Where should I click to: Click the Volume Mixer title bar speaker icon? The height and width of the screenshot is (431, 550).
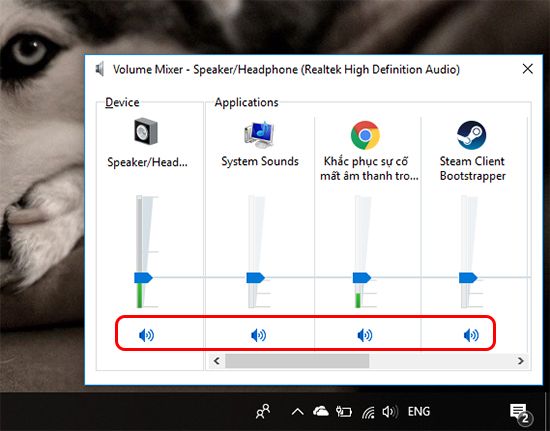click(100, 69)
